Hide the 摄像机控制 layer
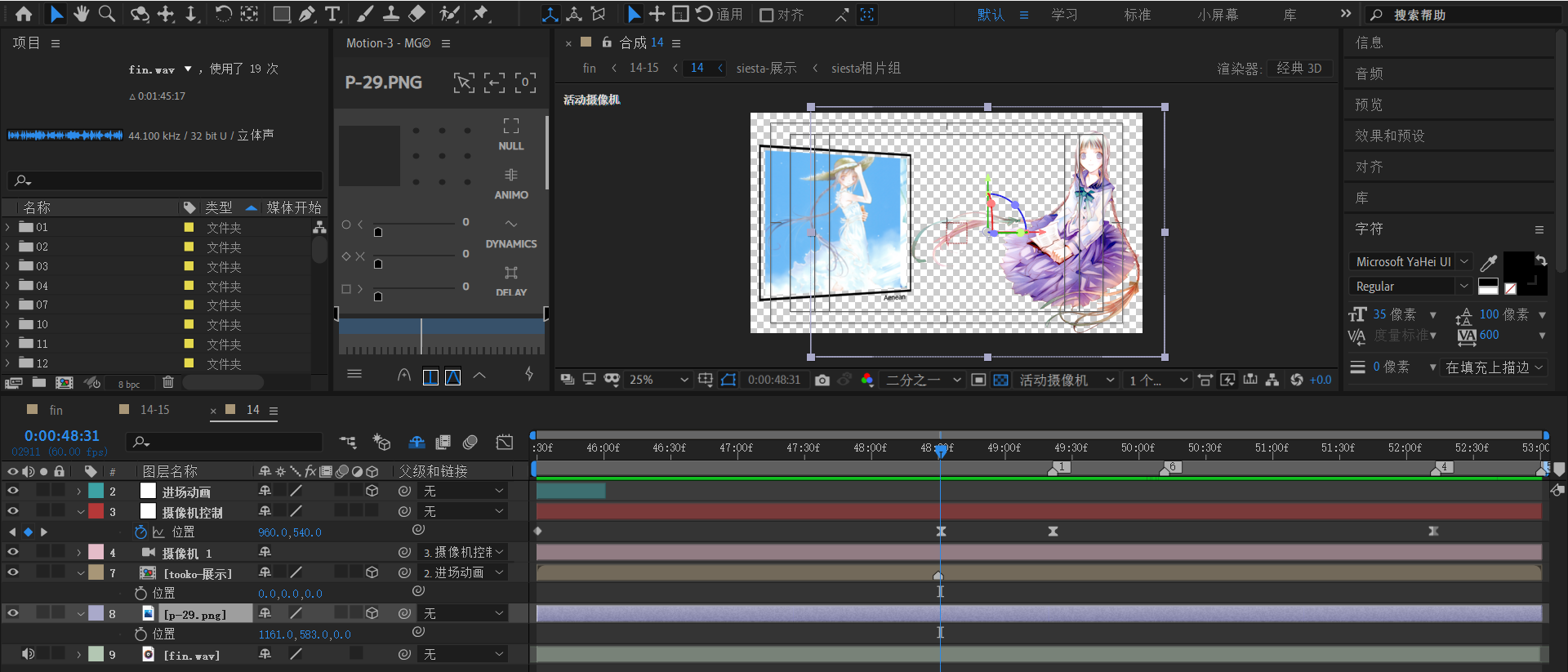The height and width of the screenshot is (672, 1568). 13,511
